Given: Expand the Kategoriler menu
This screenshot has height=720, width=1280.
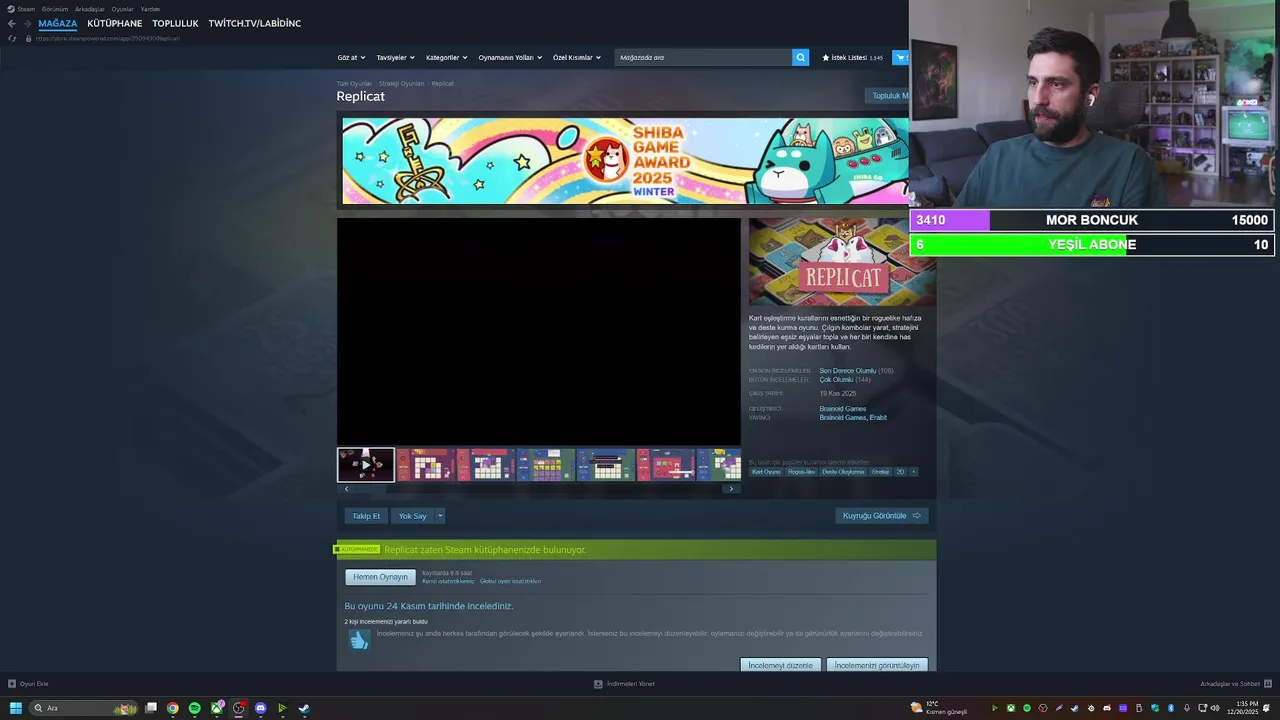Looking at the screenshot, I should [x=446, y=57].
